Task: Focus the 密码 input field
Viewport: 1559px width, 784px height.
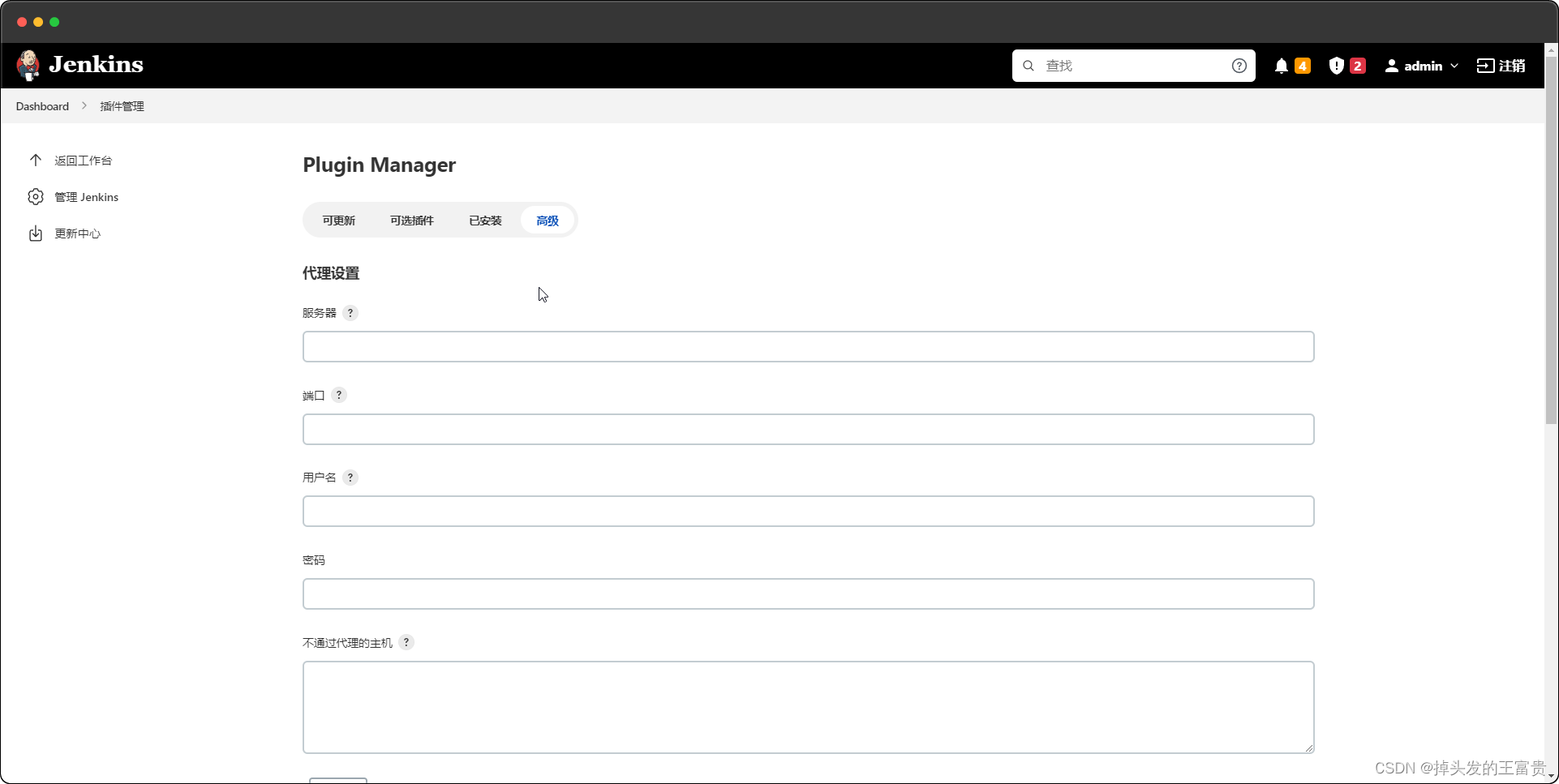Action: pos(808,594)
